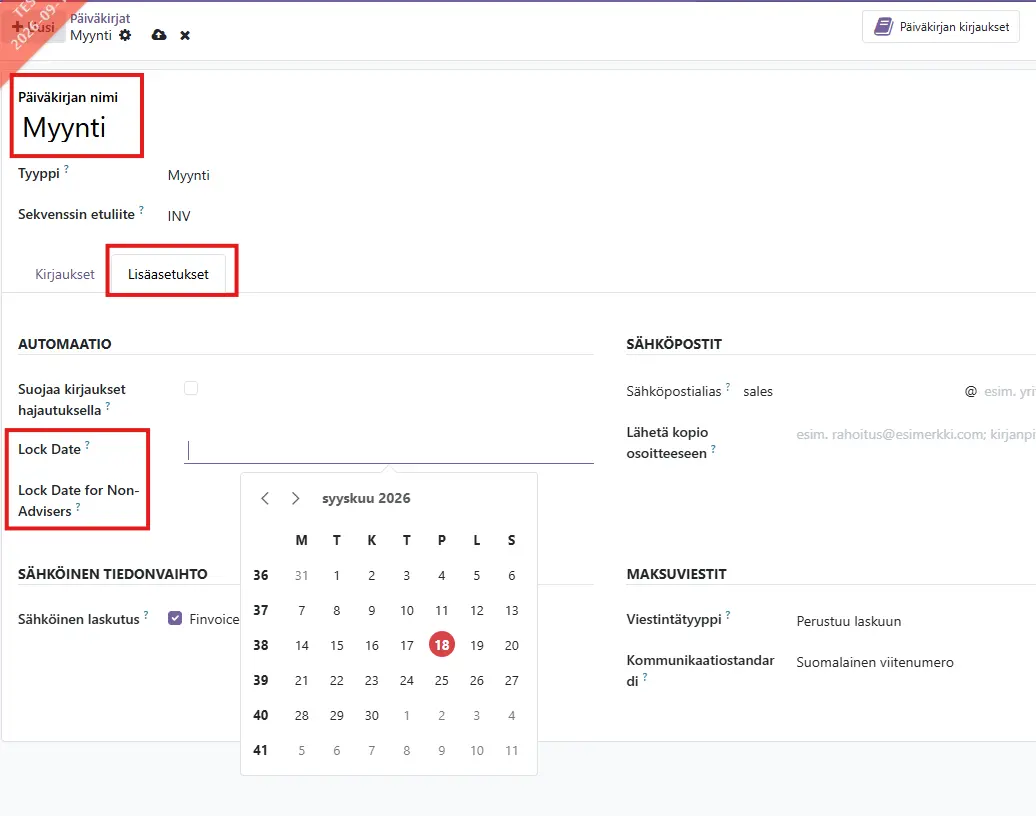Click the cloud upload save icon
Viewport: 1036px width, 816px height.
(159, 35)
